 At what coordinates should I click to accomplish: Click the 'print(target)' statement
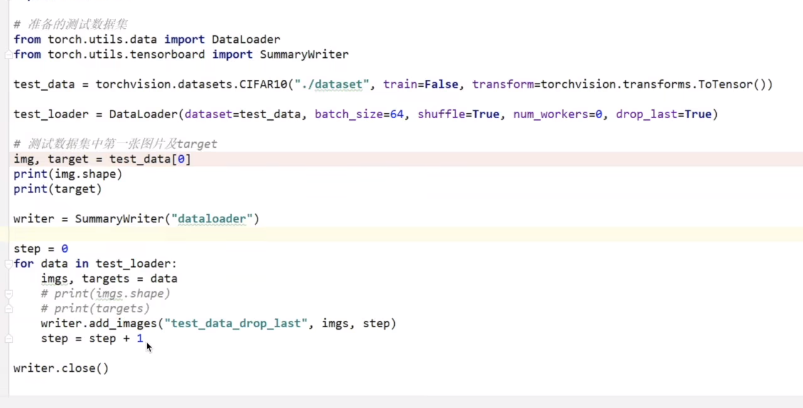click(58, 189)
